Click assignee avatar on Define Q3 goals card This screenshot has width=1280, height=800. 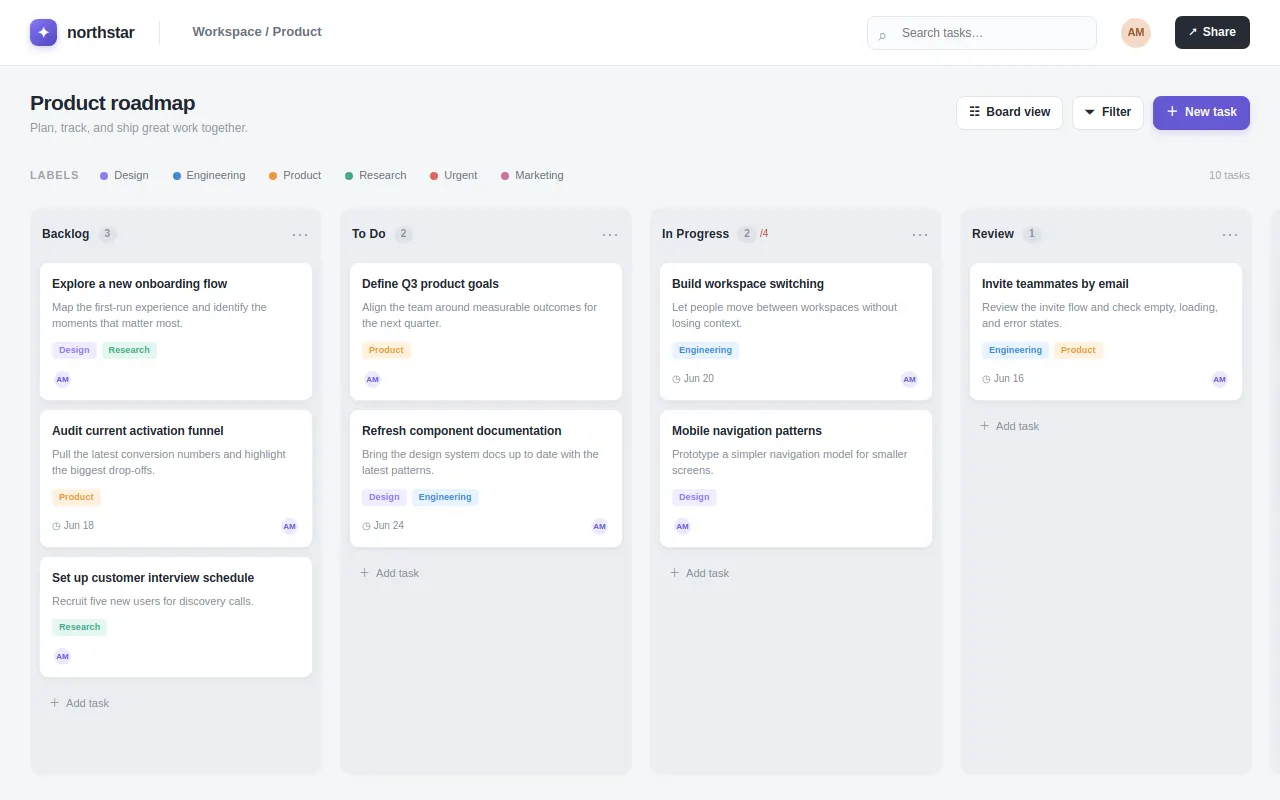click(x=373, y=380)
